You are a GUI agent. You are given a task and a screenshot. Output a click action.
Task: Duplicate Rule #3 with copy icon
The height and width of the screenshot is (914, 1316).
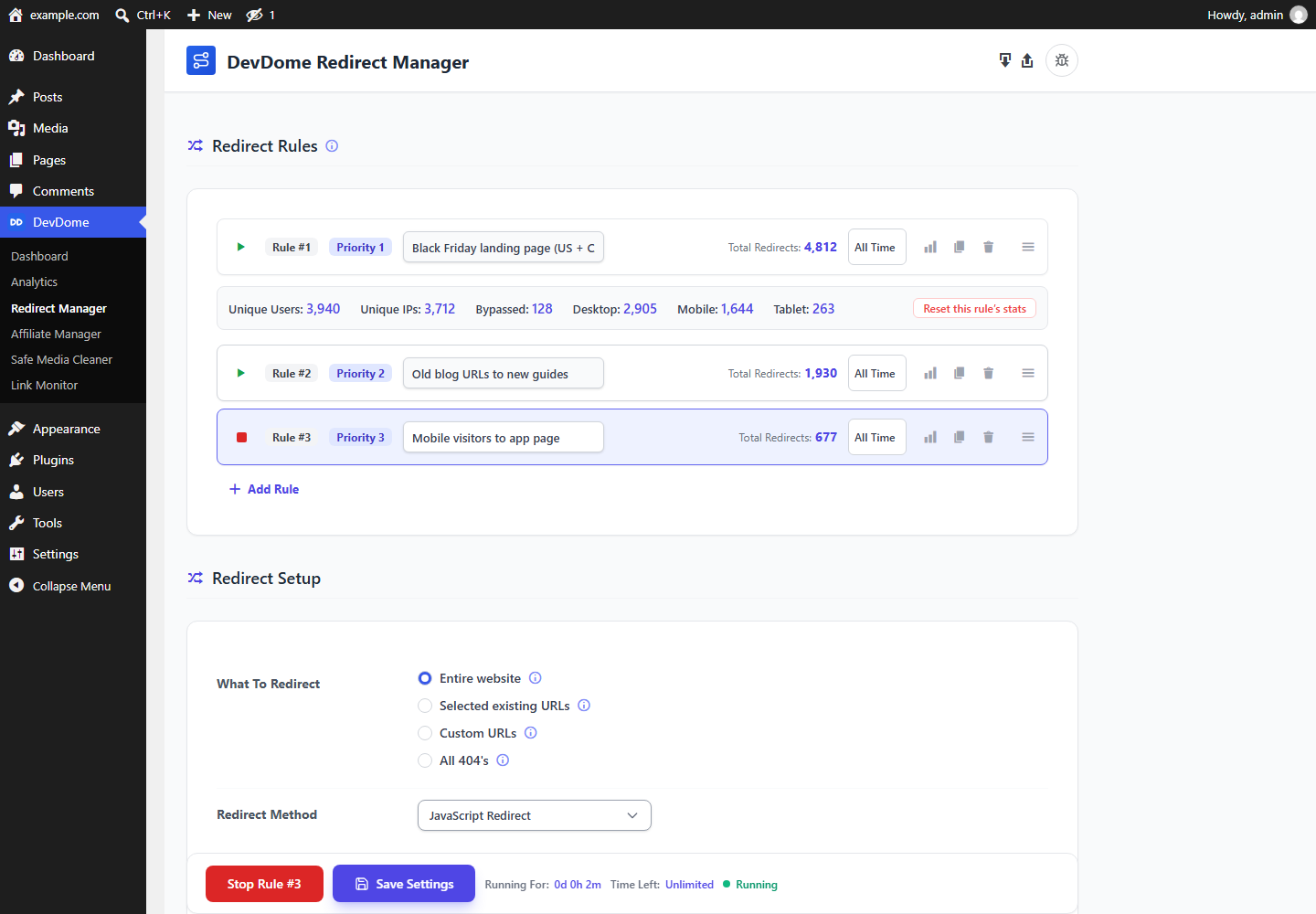[960, 437]
